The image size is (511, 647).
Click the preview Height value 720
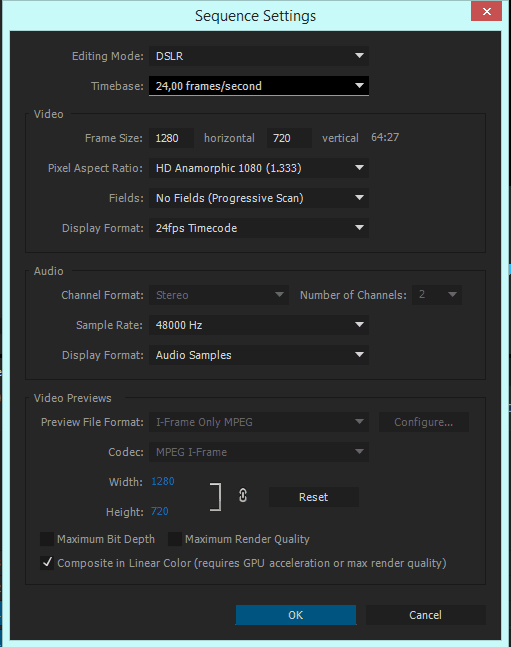(x=159, y=511)
